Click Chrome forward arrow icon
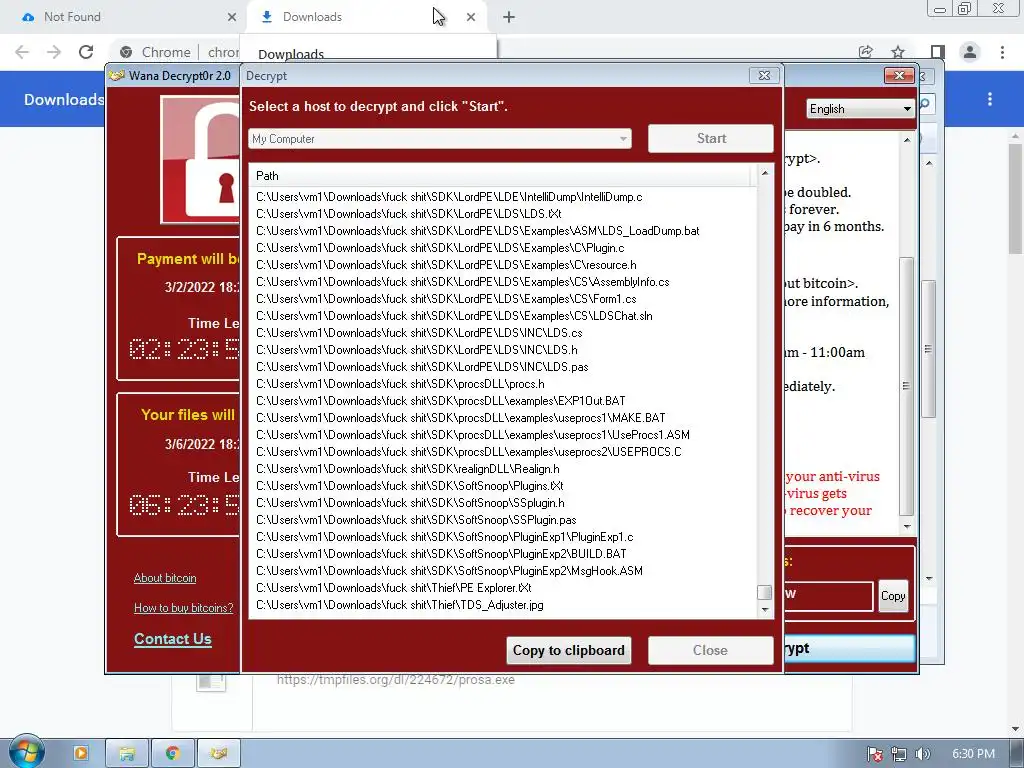The width and height of the screenshot is (1024, 768). pos(54,52)
